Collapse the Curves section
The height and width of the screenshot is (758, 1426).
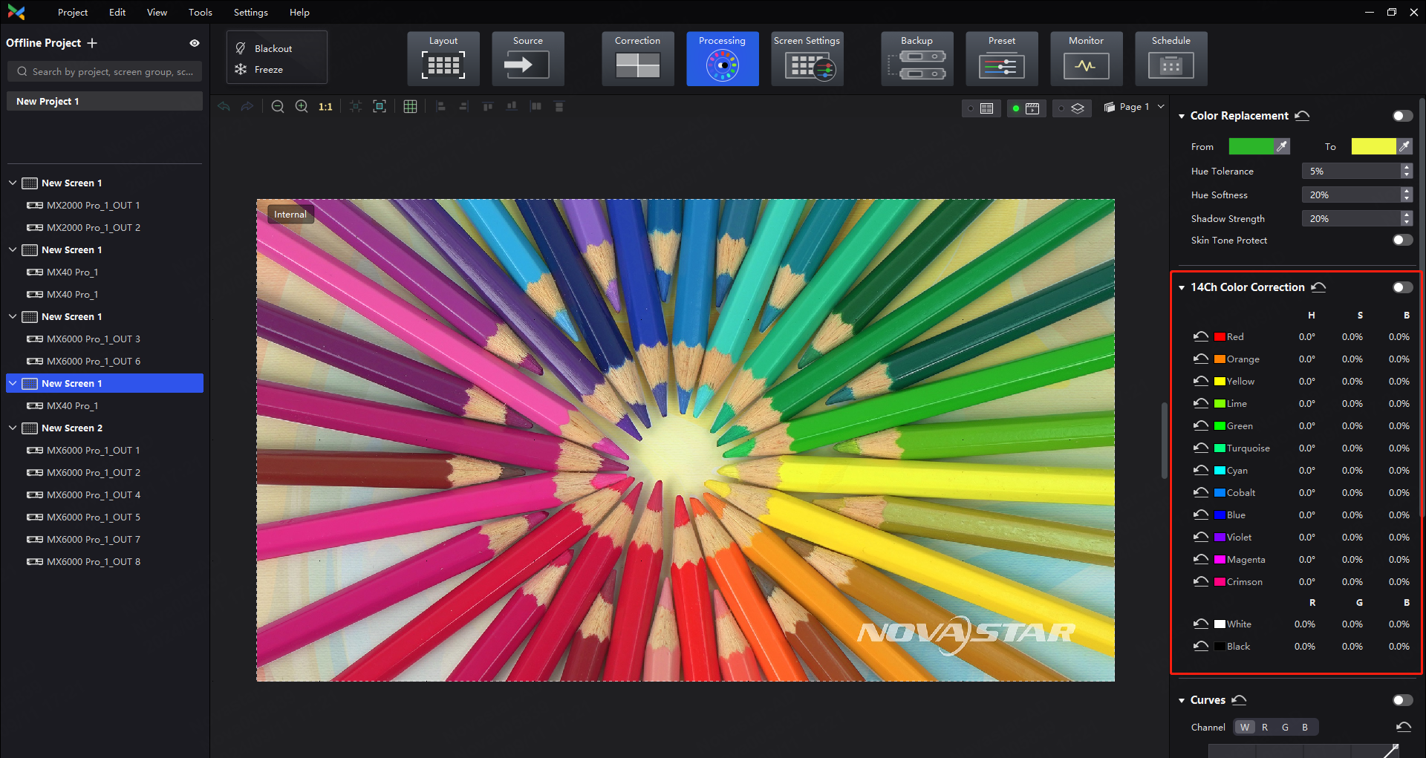[x=1181, y=701]
